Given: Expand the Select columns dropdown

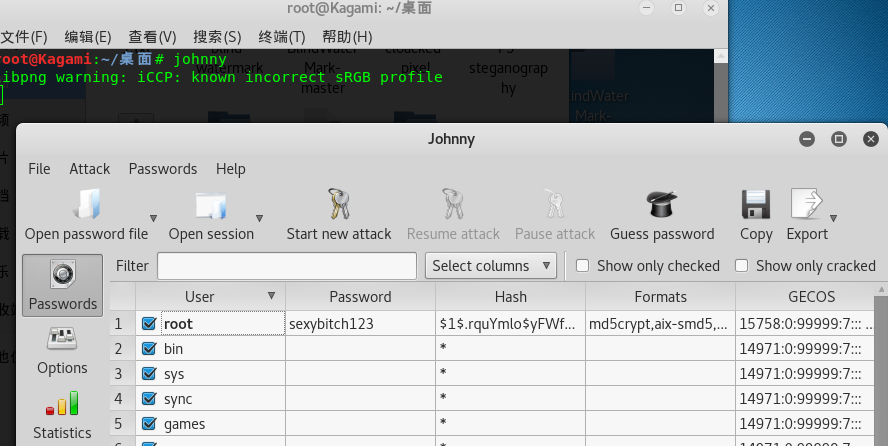Looking at the screenshot, I should [x=492, y=266].
